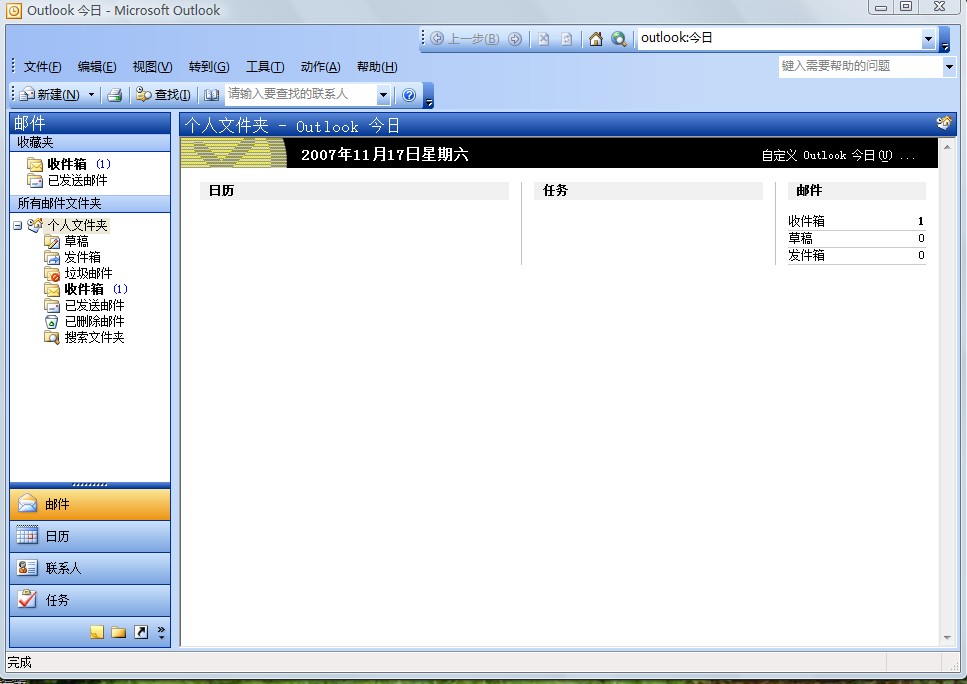Image resolution: width=967 pixels, height=684 pixels.
Task: Click the 邮件 section header
Action: tap(857, 191)
